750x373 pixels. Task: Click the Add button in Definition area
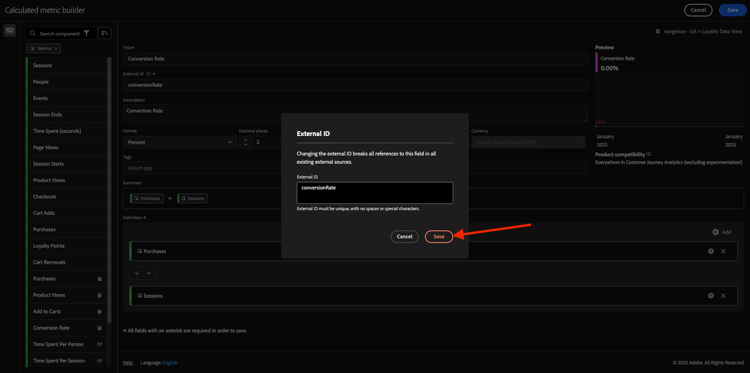pyautogui.click(x=722, y=232)
